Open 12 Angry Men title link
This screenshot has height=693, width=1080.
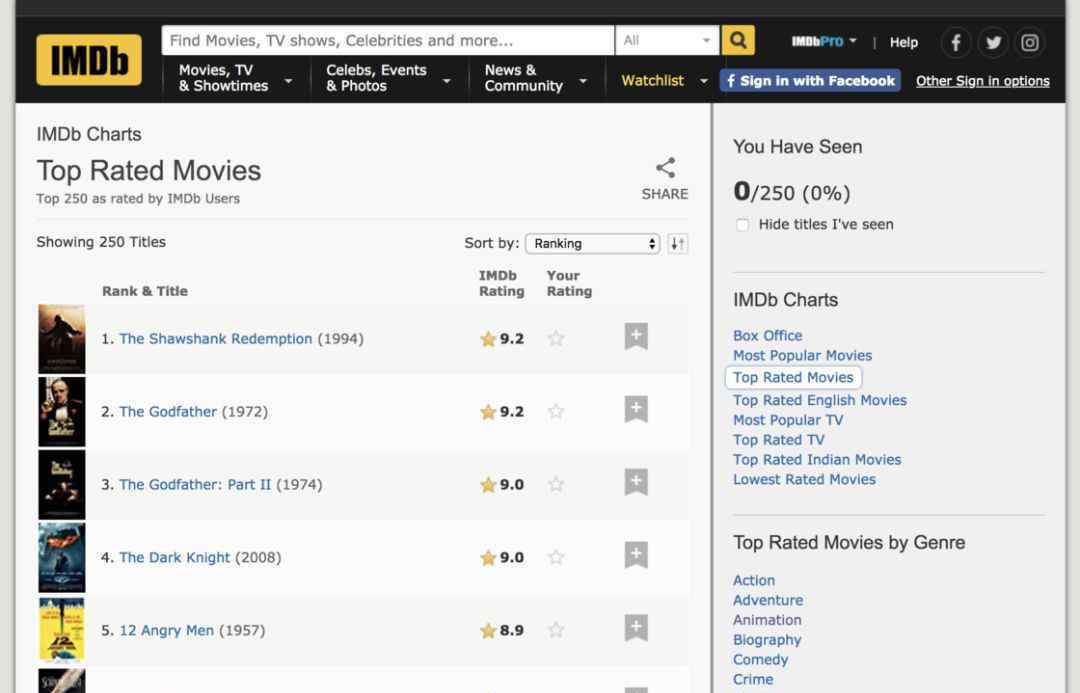coord(167,630)
